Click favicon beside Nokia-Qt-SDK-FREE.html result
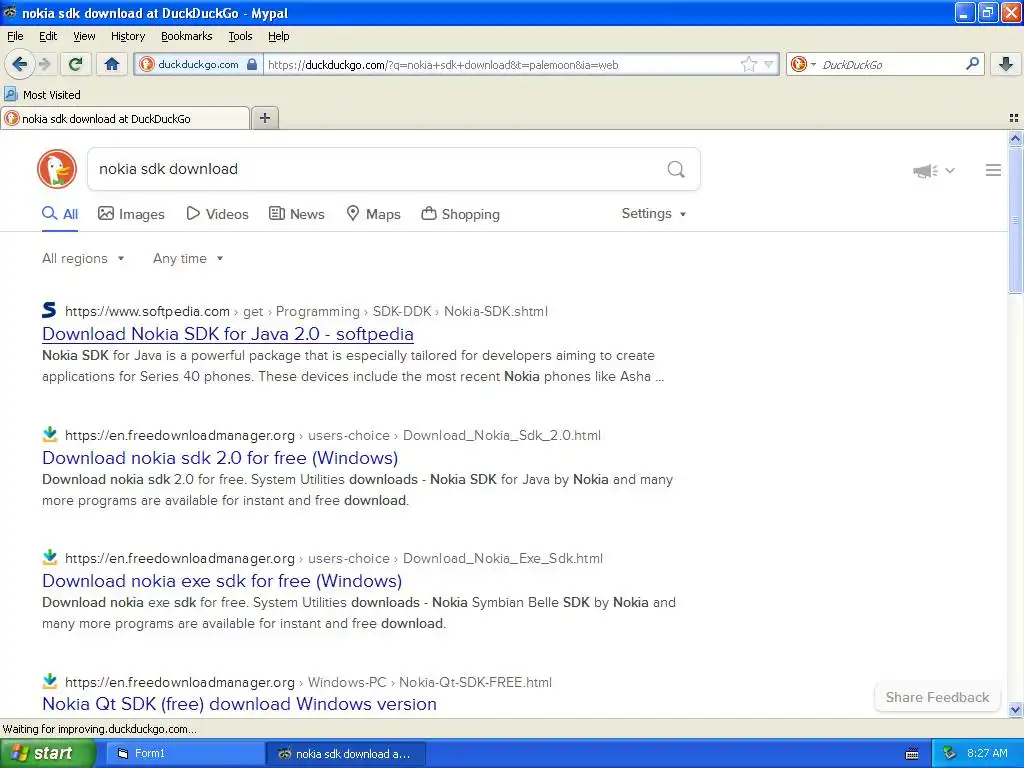 [x=50, y=680]
